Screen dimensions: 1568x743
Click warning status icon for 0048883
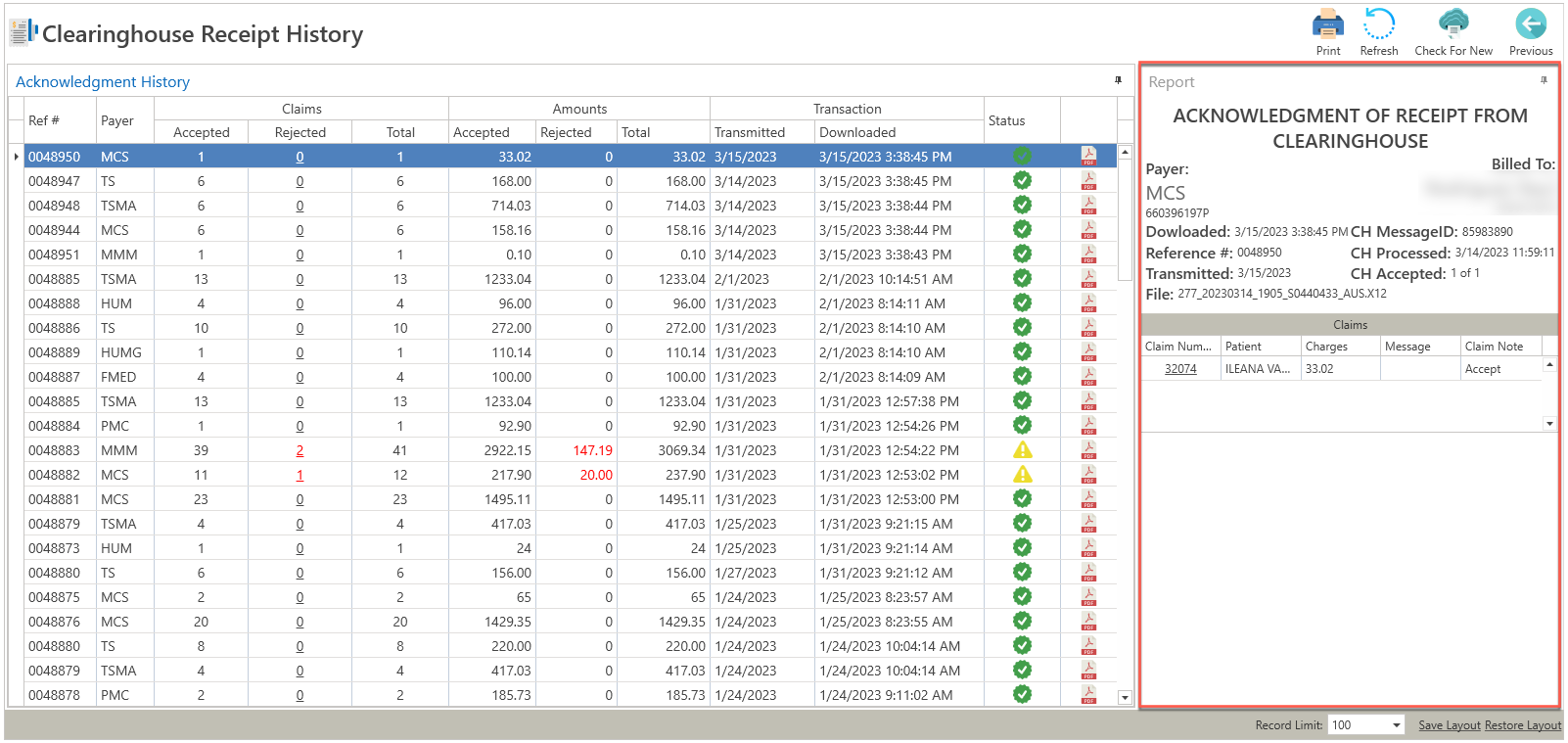pyautogui.click(x=1022, y=449)
